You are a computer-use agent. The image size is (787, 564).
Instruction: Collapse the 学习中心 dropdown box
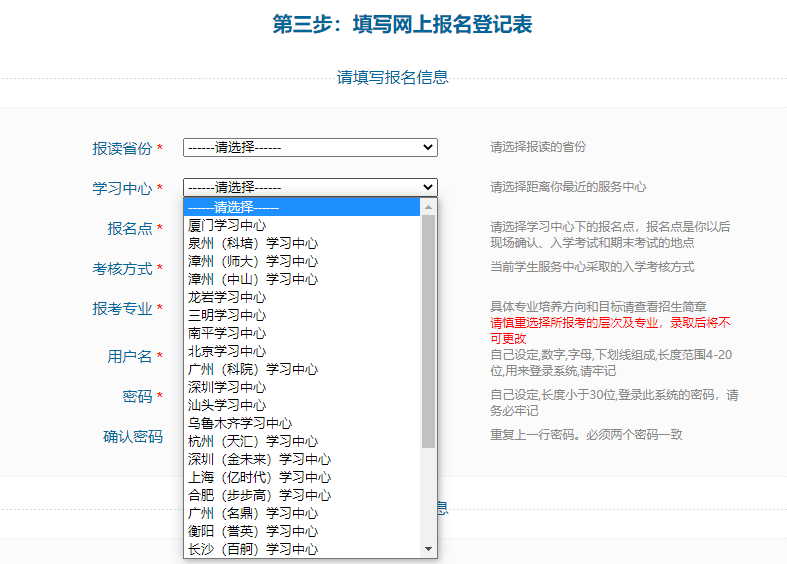click(x=310, y=187)
